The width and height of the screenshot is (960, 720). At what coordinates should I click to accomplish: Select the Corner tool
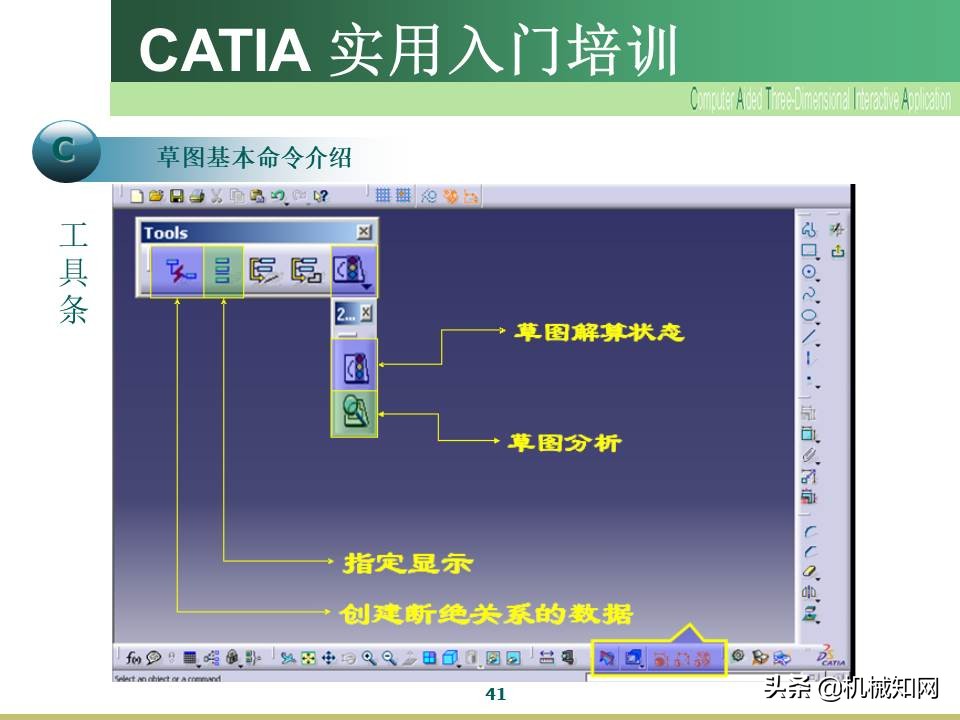coord(809,533)
